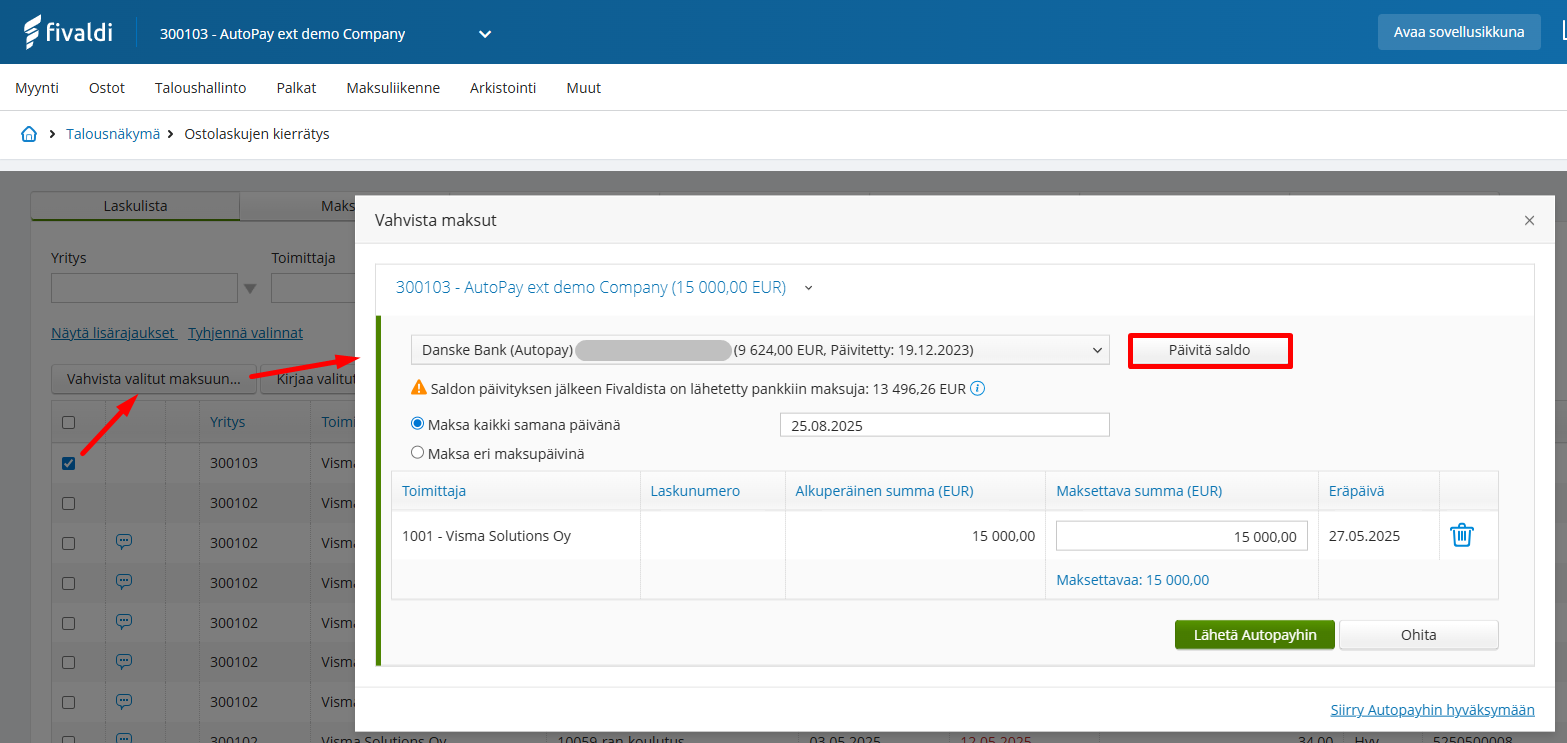Switch to the Laskulista tab
Viewport: 1567px width, 743px height.
[135, 206]
